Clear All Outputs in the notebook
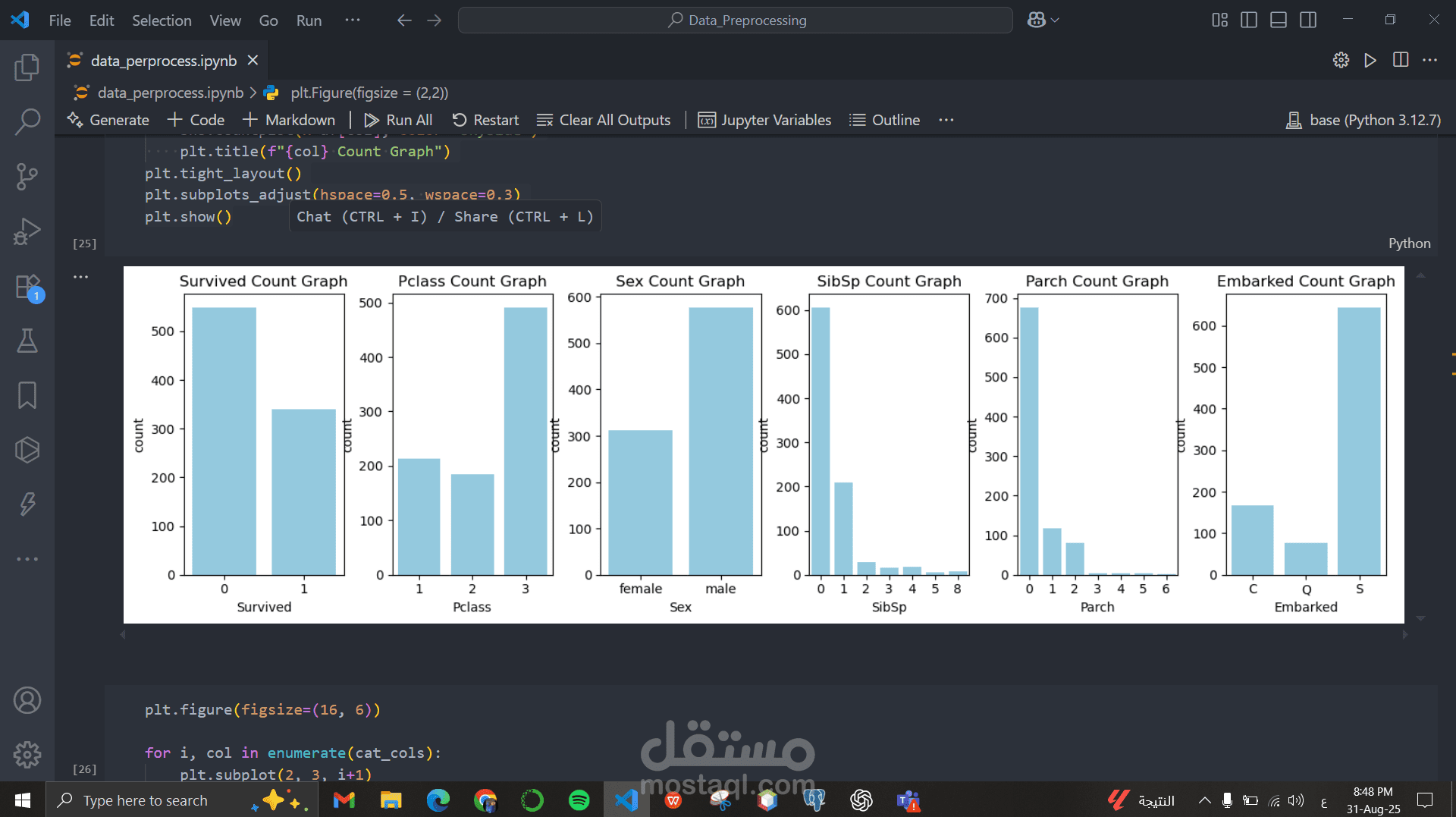Viewport: 1456px width, 817px height. pos(604,120)
